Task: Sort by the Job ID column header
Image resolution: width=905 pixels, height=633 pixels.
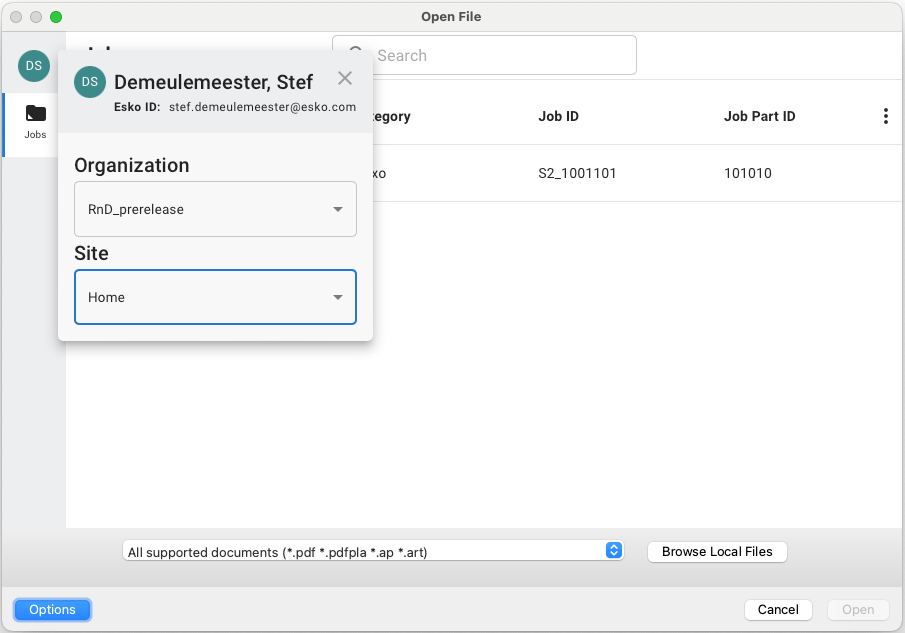Action: (x=558, y=117)
